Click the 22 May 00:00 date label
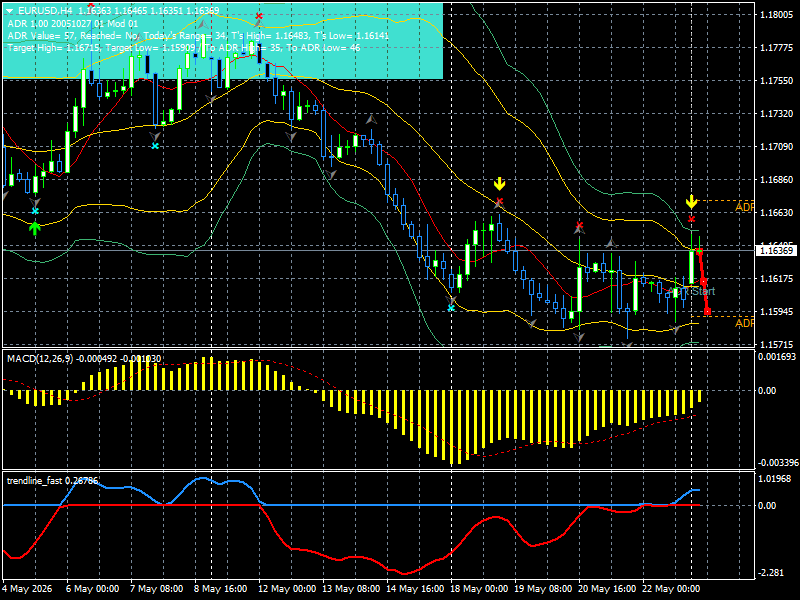 pos(671,589)
